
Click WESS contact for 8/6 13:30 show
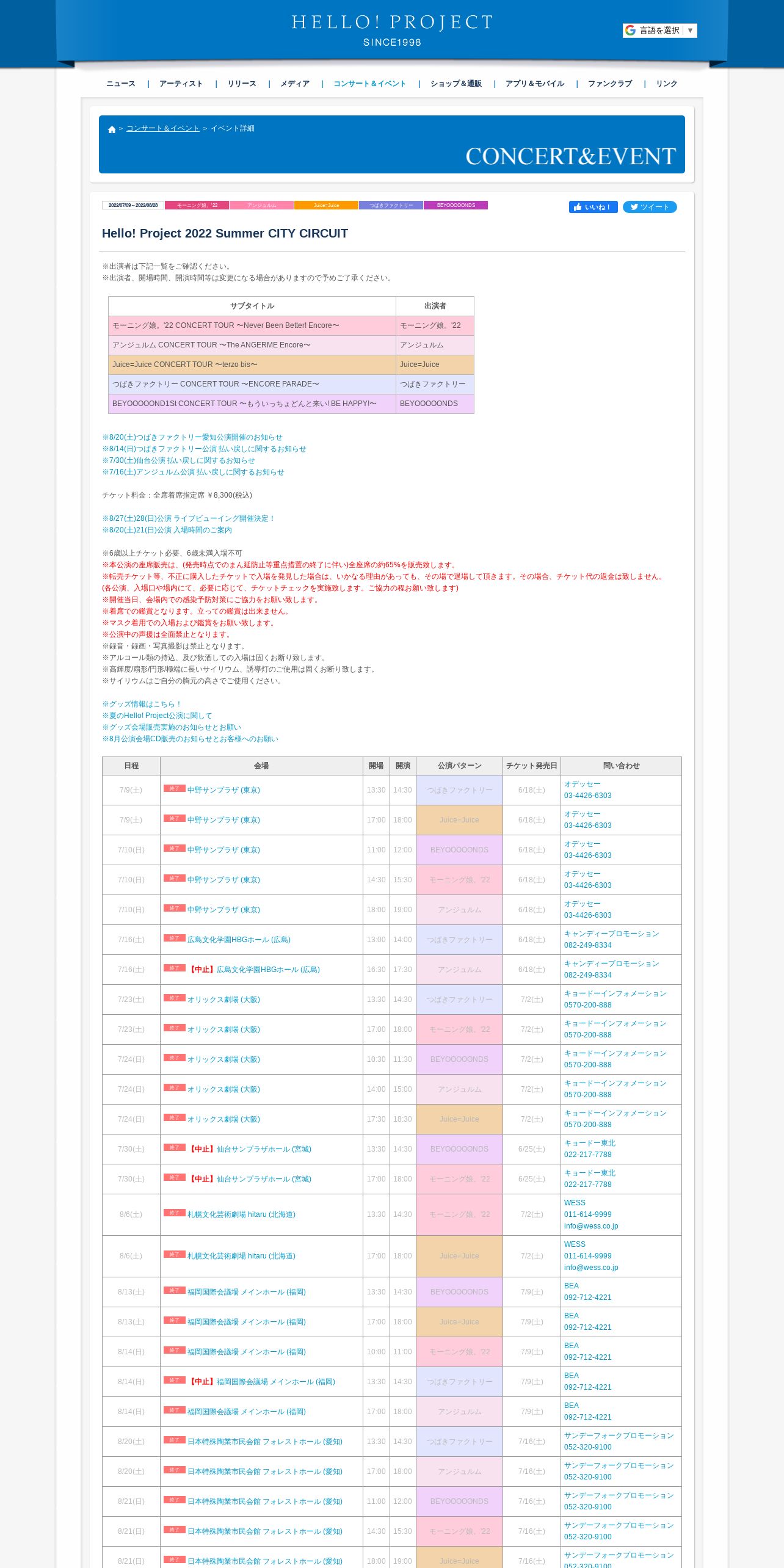tap(575, 1203)
